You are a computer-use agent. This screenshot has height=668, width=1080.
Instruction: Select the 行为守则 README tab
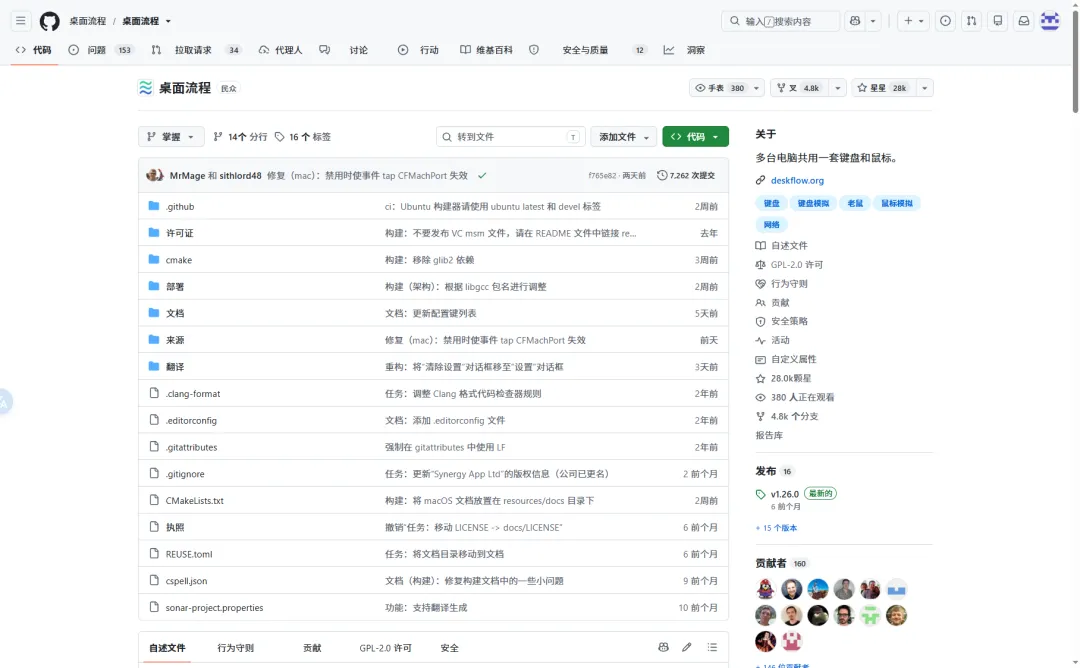(236, 648)
